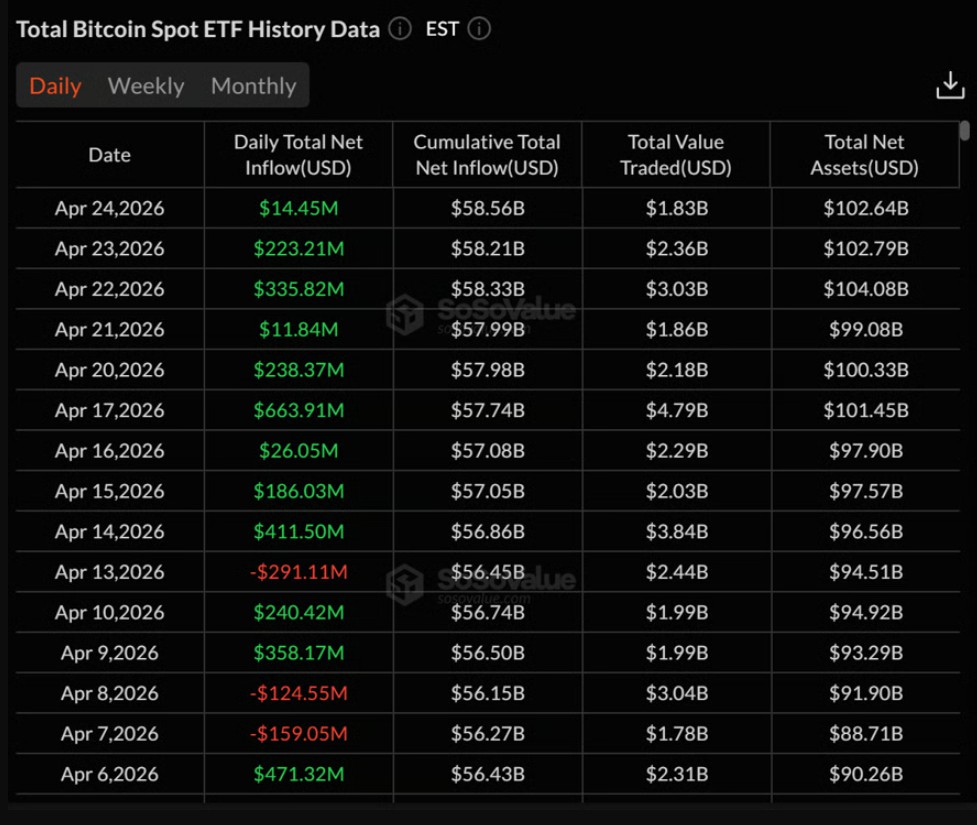Image resolution: width=977 pixels, height=825 pixels.
Task: Click info icon next to EST label
Action: [479, 29]
